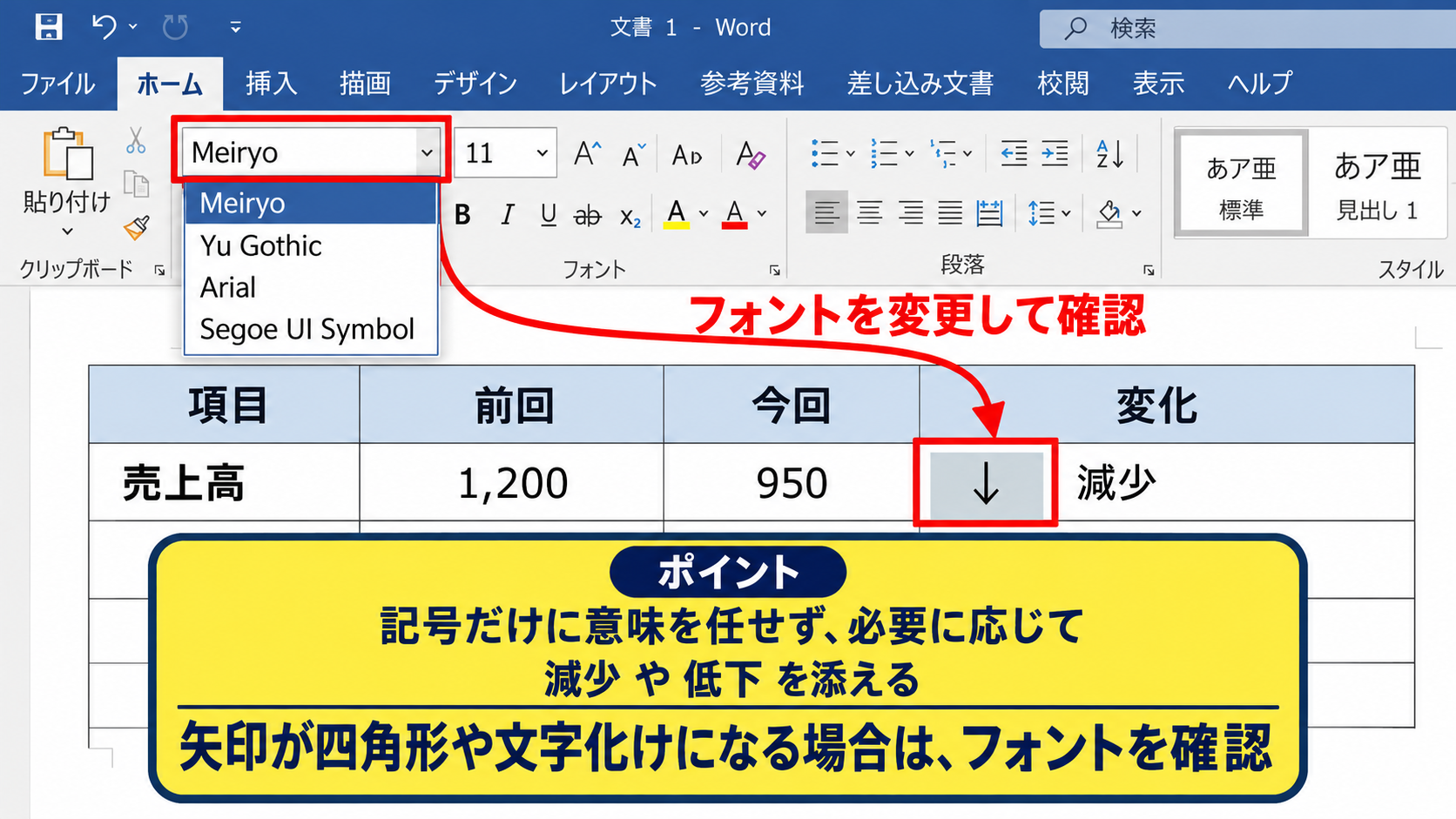Viewport: 1456px width, 819px height.
Task: Activate the Format Painter brush
Action: [137, 228]
